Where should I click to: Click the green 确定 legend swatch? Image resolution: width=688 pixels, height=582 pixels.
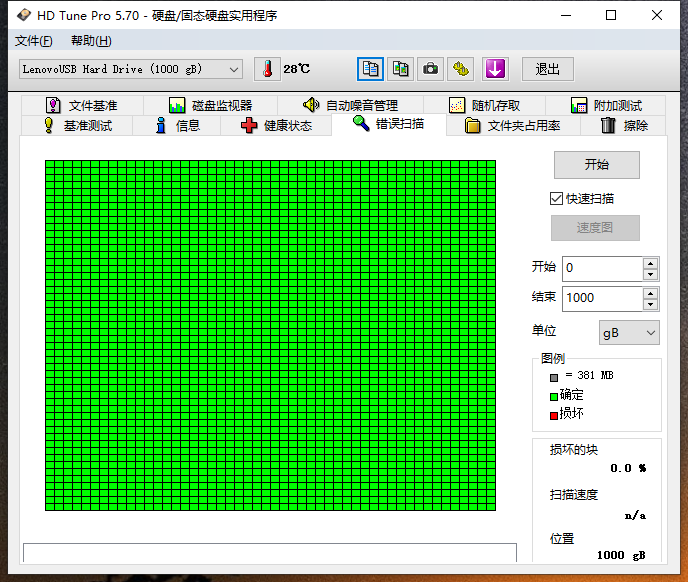click(x=554, y=397)
